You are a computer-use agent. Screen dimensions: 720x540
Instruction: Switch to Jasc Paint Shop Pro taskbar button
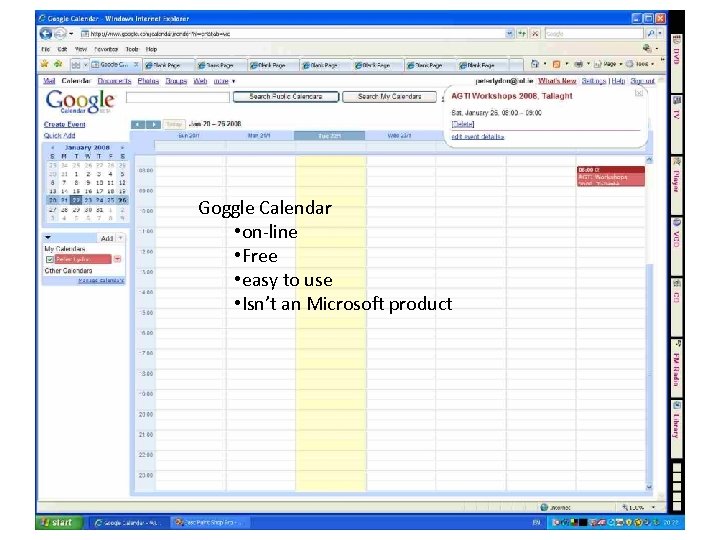click(x=211, y=523)
